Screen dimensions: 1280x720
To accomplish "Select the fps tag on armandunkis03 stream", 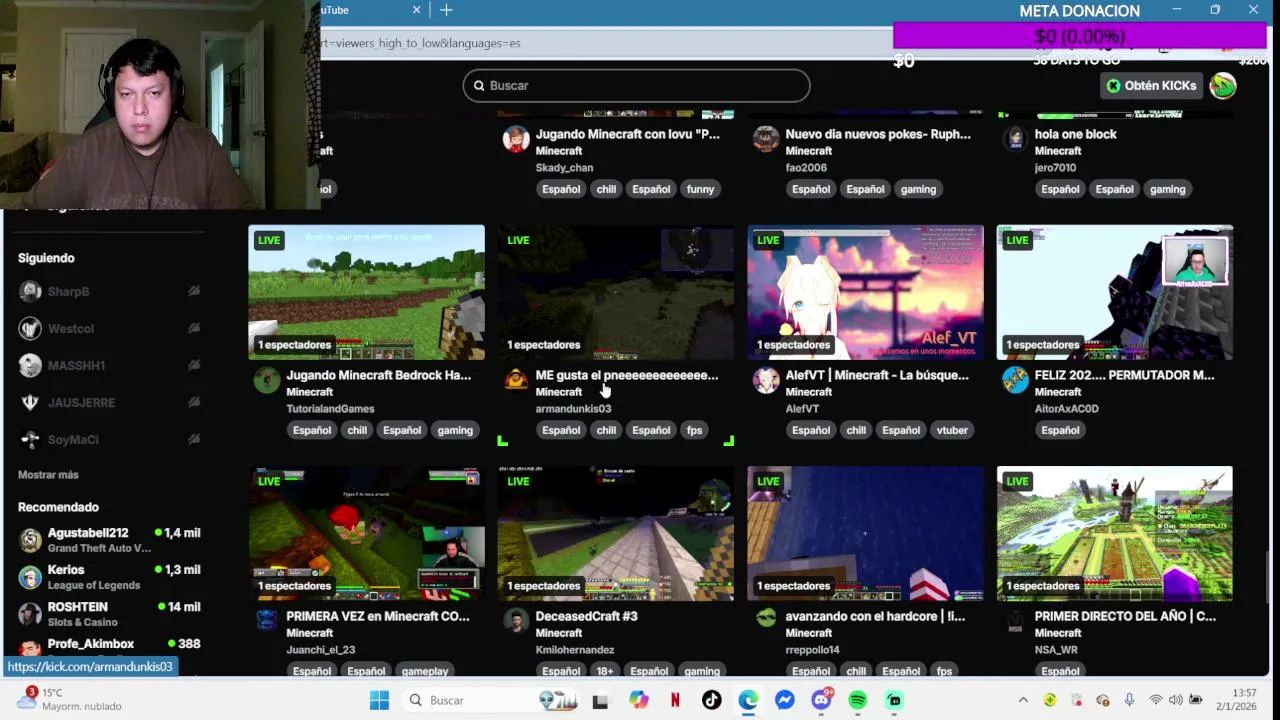I will point(694,430).
